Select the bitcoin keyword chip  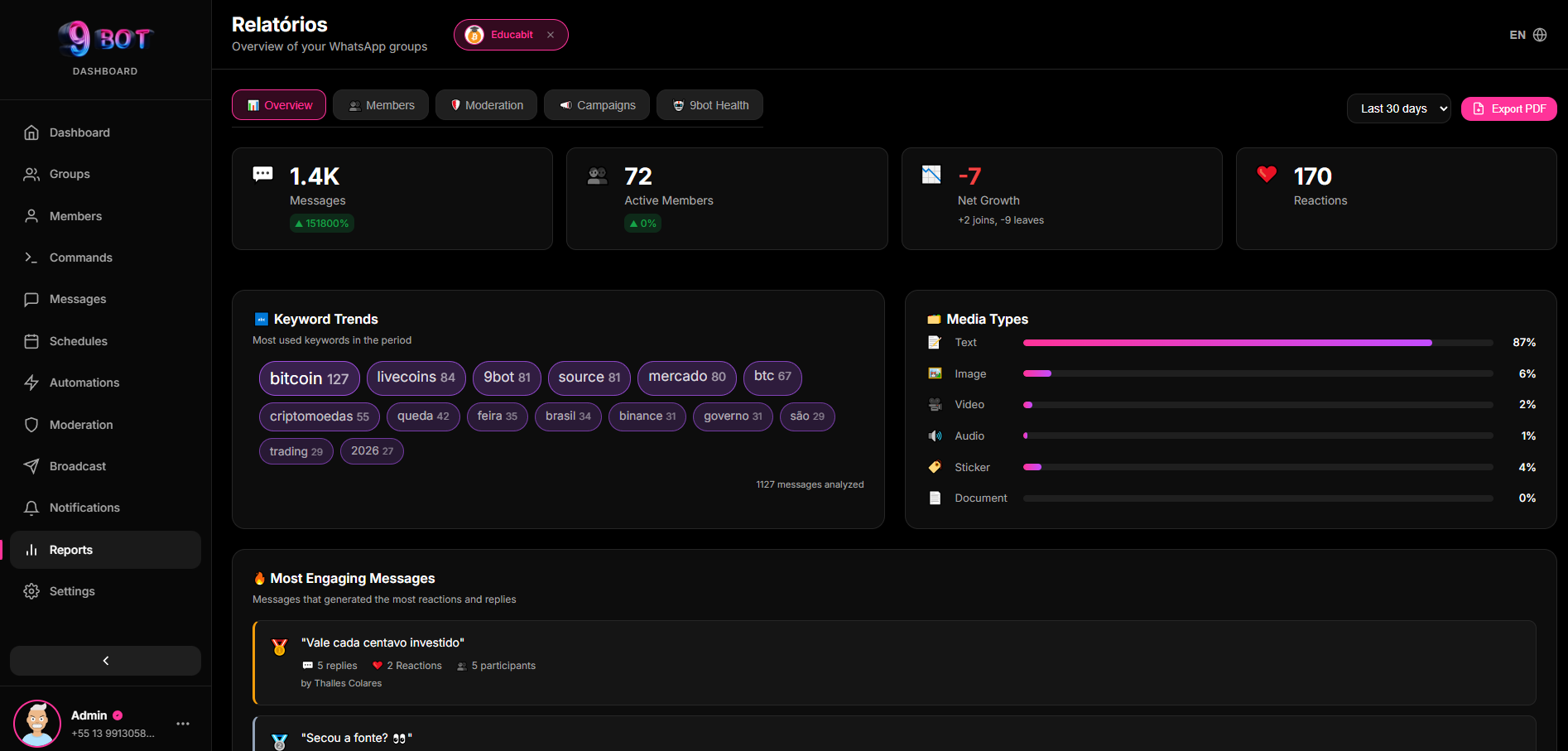309,378
